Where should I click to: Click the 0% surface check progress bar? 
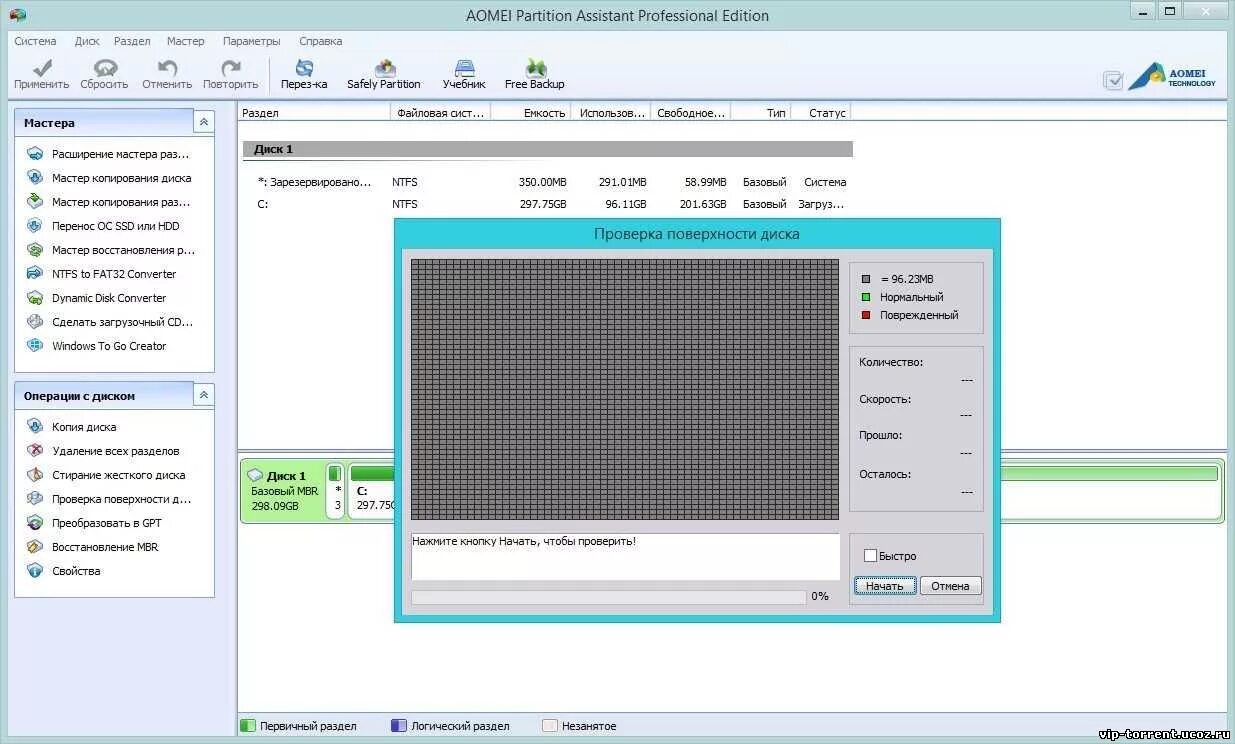(608, 597)
